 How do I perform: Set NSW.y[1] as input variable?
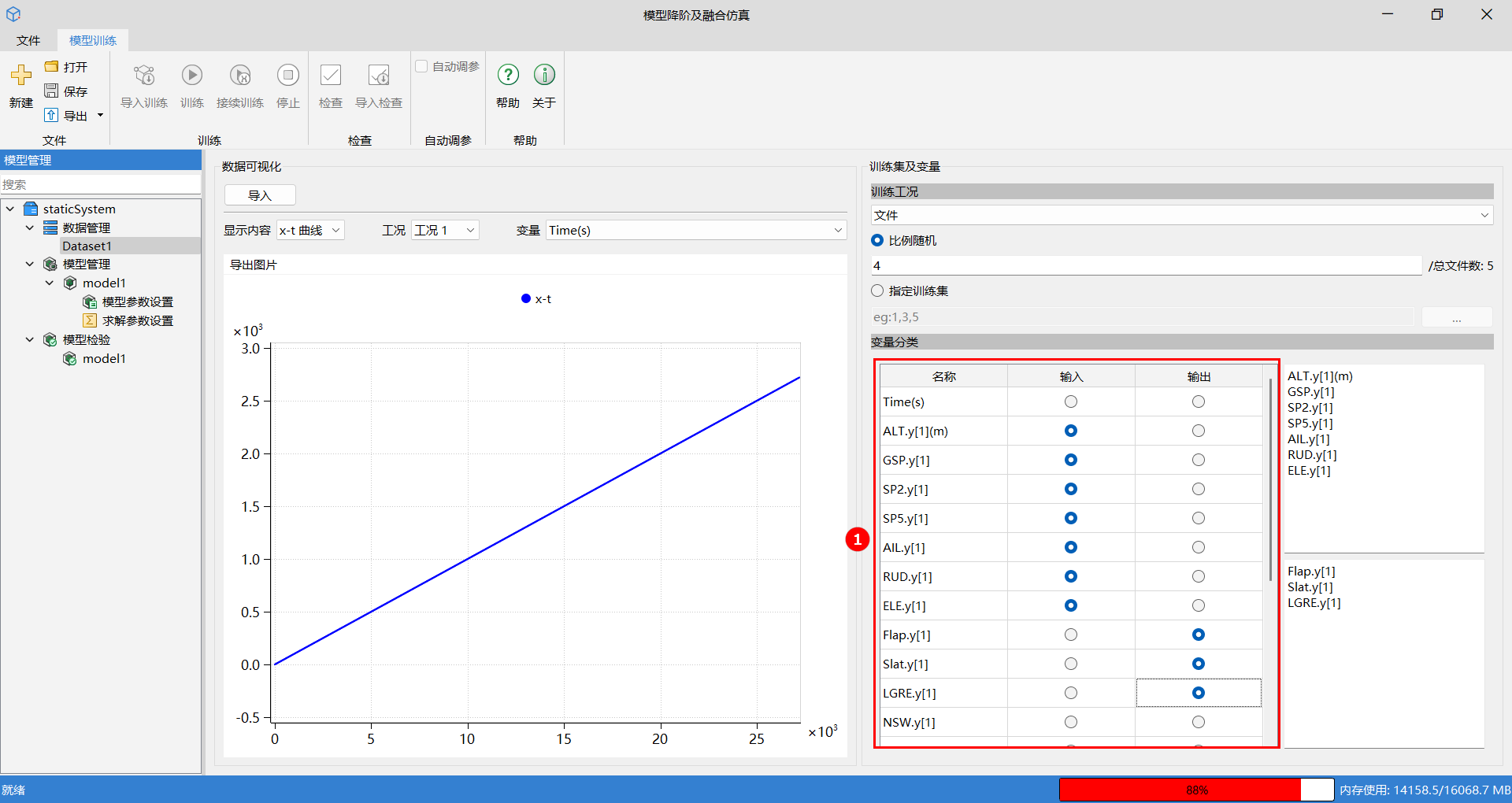click(1071, 722)
